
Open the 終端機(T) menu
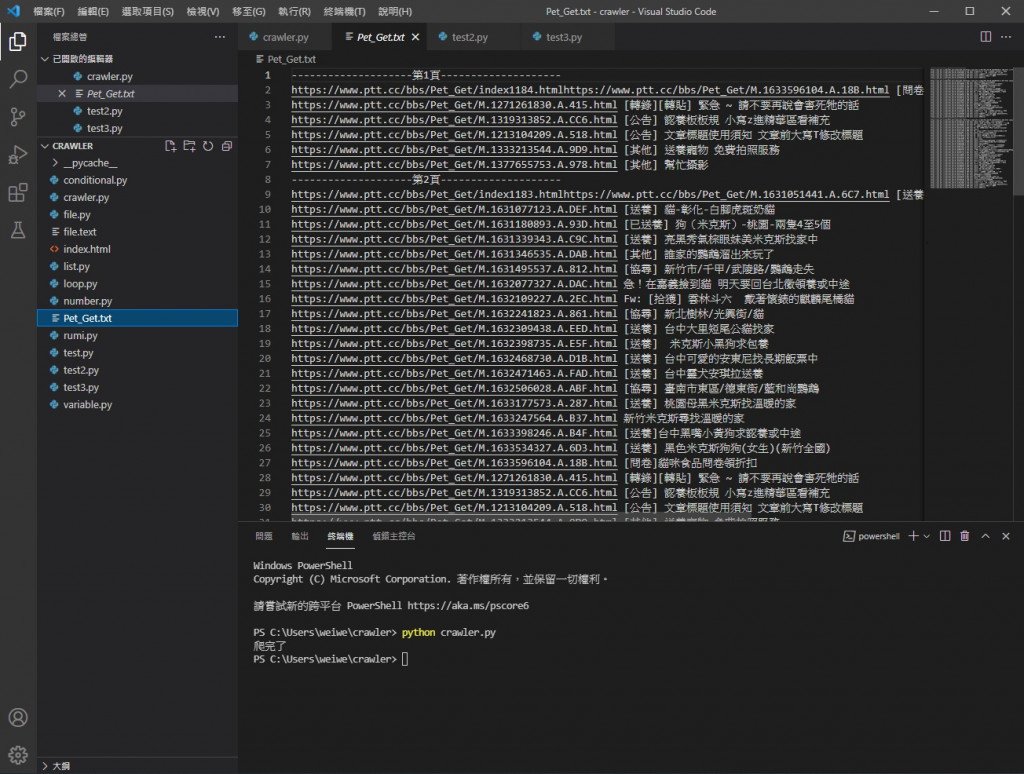tap(345, 11)
